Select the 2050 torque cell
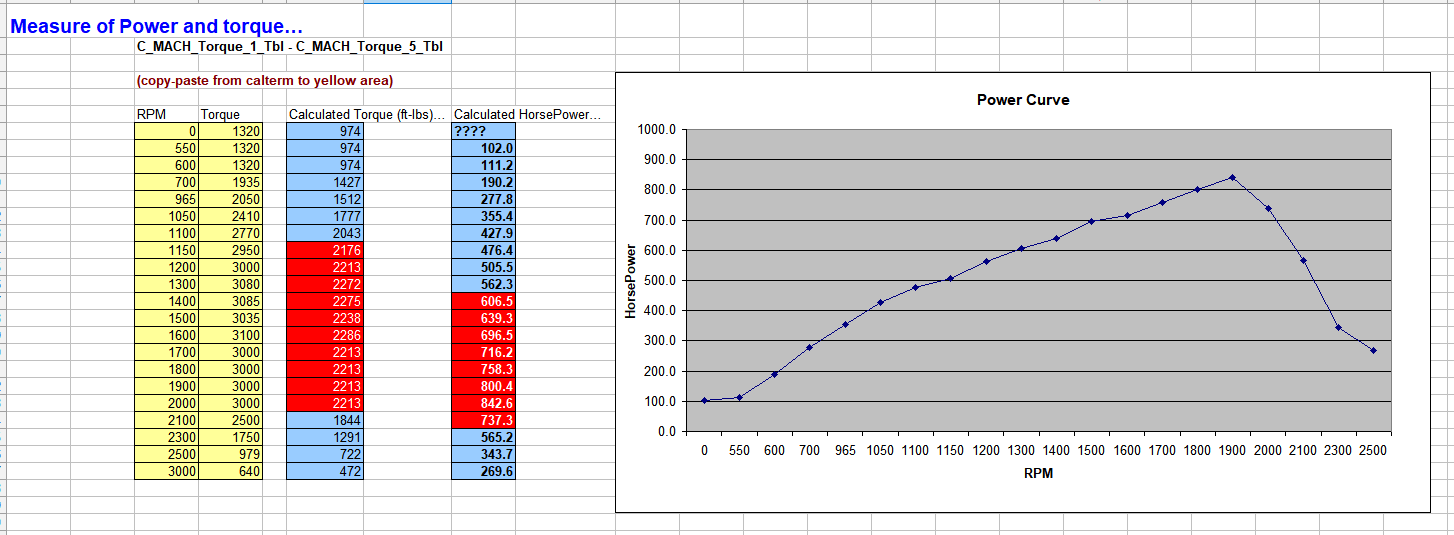The image size is (1454, 535). click(x=230, y=199)
